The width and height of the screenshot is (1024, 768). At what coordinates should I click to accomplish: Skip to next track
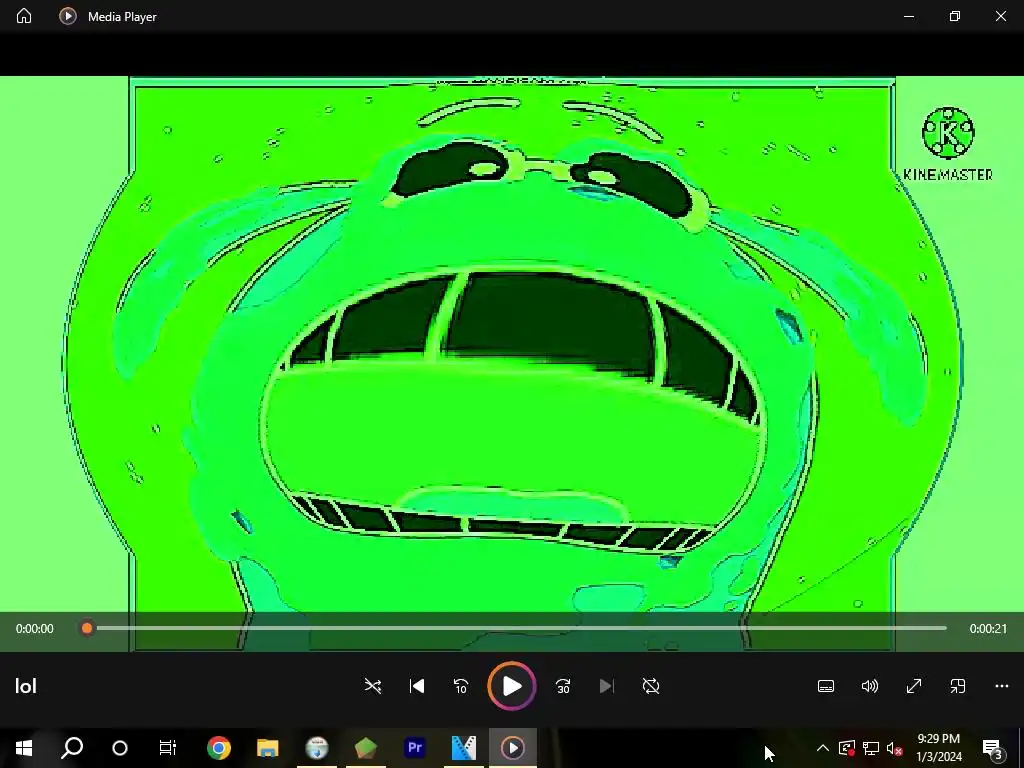607,686
